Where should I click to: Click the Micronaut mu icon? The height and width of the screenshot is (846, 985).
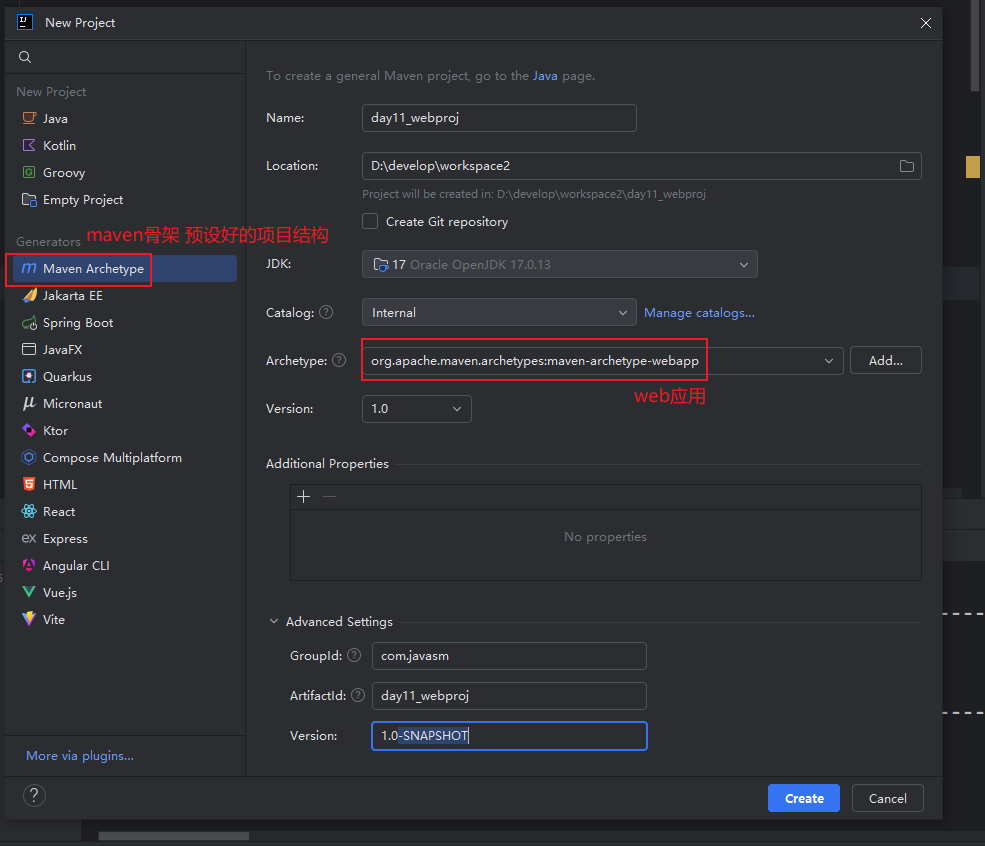pos(29,403)
